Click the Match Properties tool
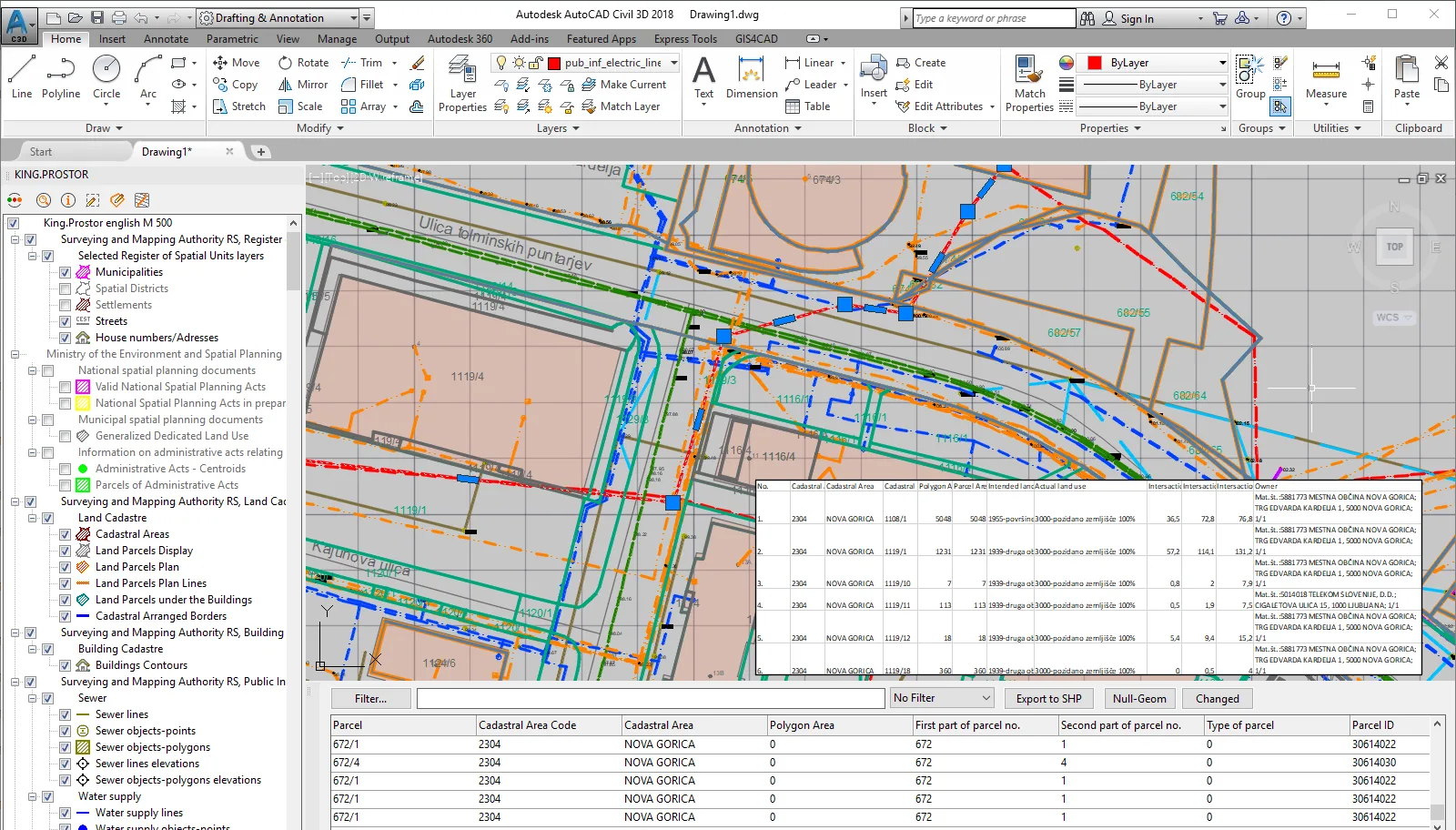1456x830 pixels. coord(1029,84)
